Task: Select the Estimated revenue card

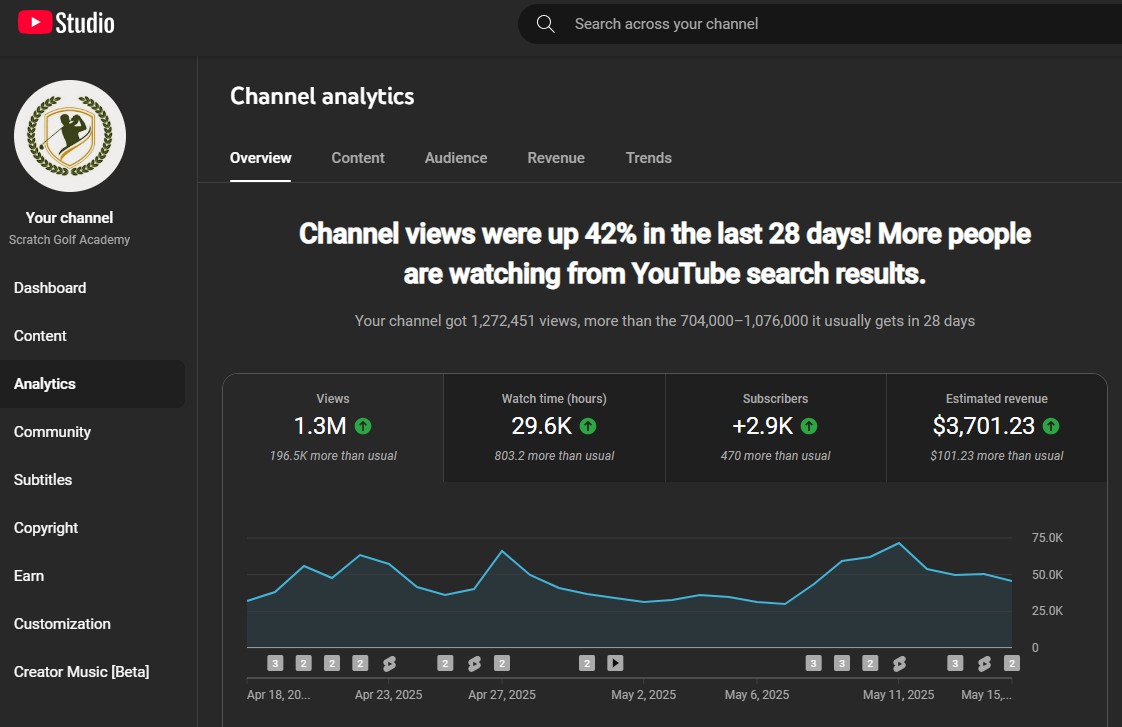Action: (997, 428)
